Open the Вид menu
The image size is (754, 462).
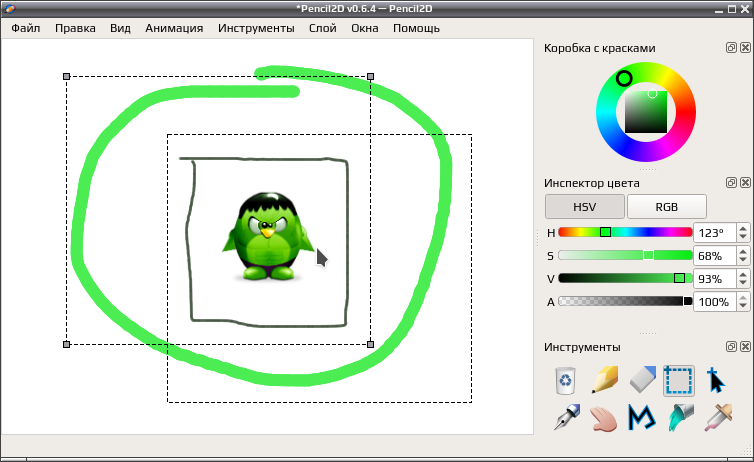coord(120,28)
